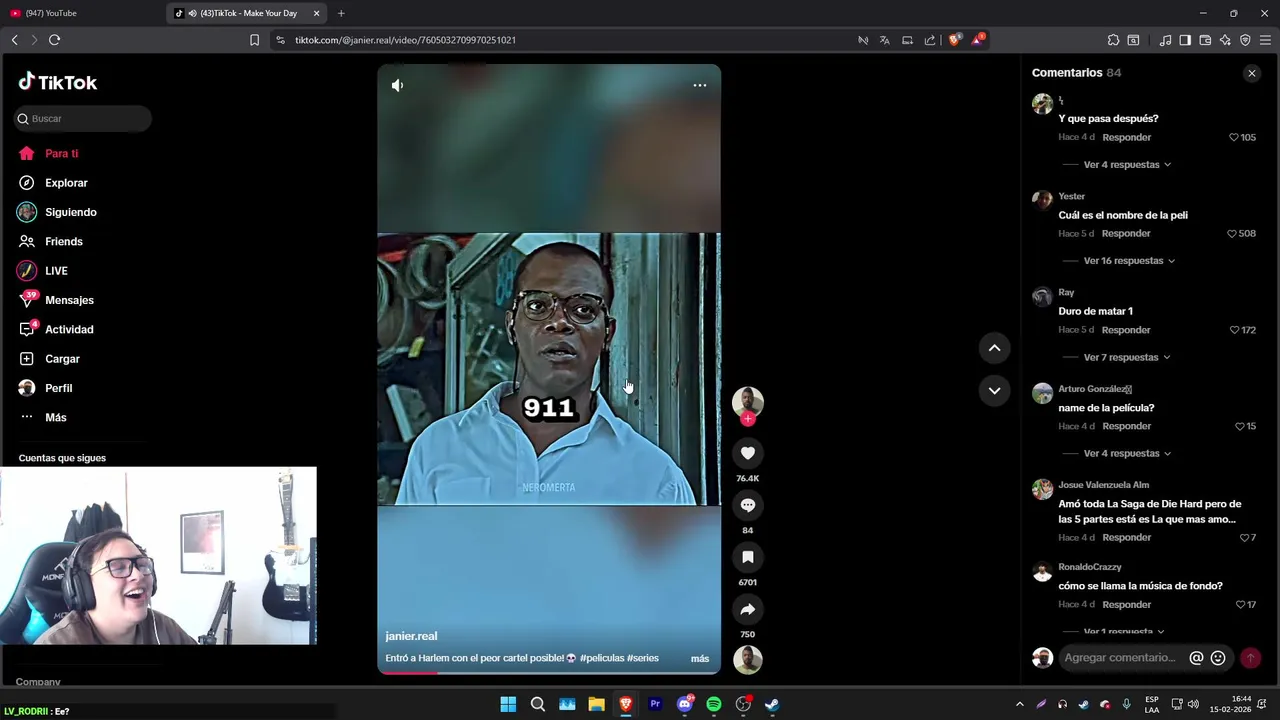Open RonaldoCrazzy's profile name link
Viewport: 1280px width, 720px height.
click(1090, 567)
